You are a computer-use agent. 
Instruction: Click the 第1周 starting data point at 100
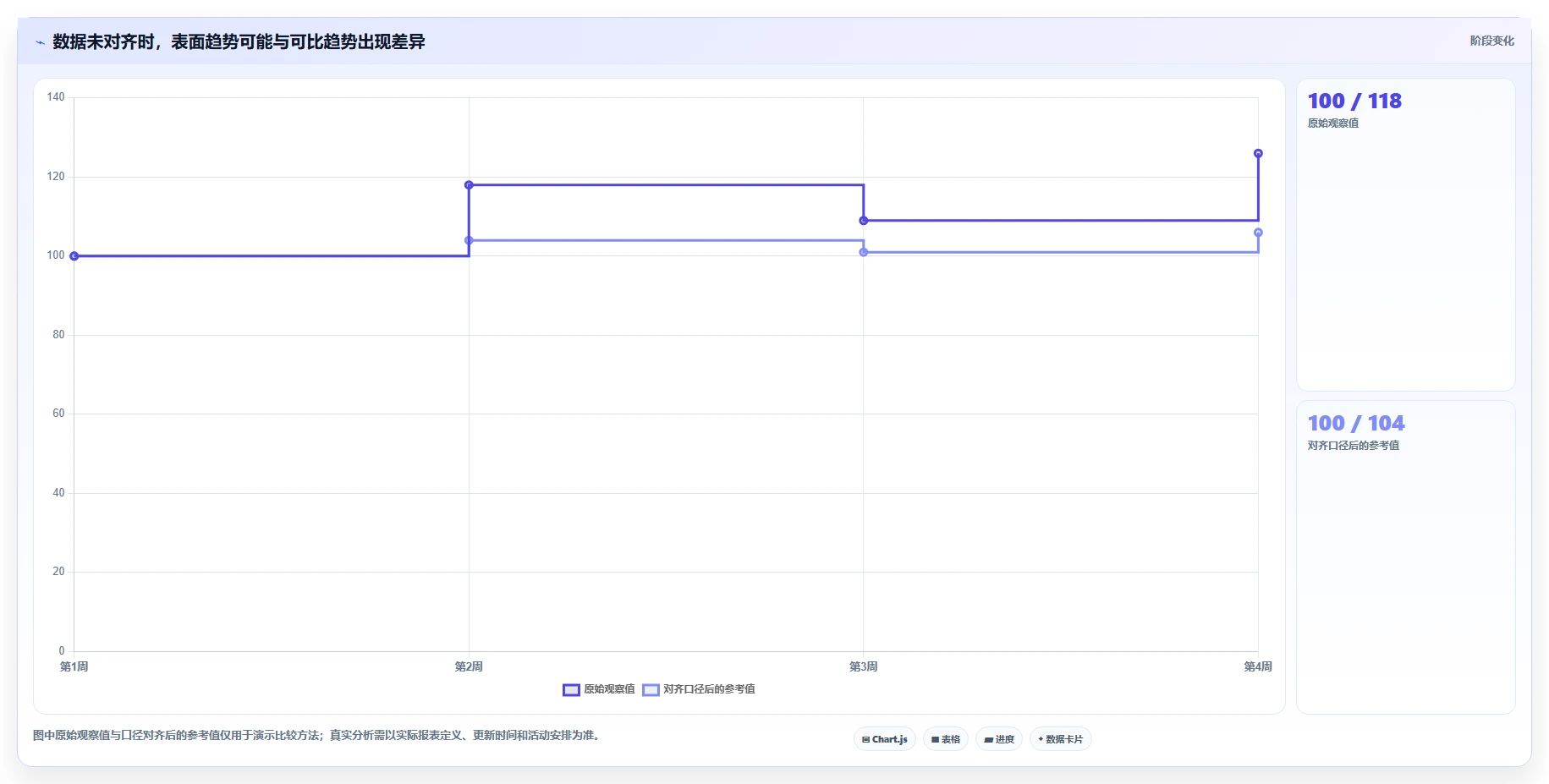[x=74, y=256]
